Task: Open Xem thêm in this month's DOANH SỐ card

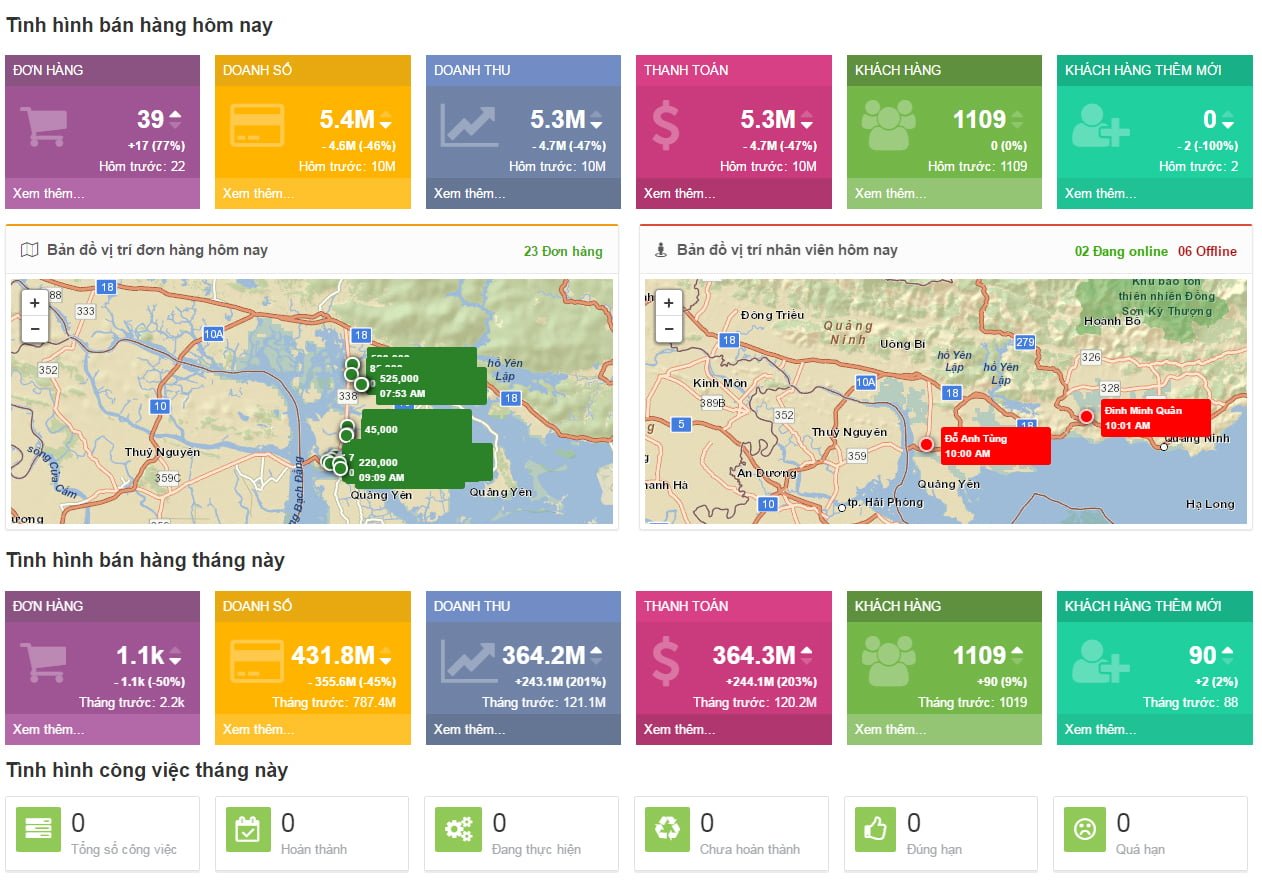Action: tap(259, 729)
